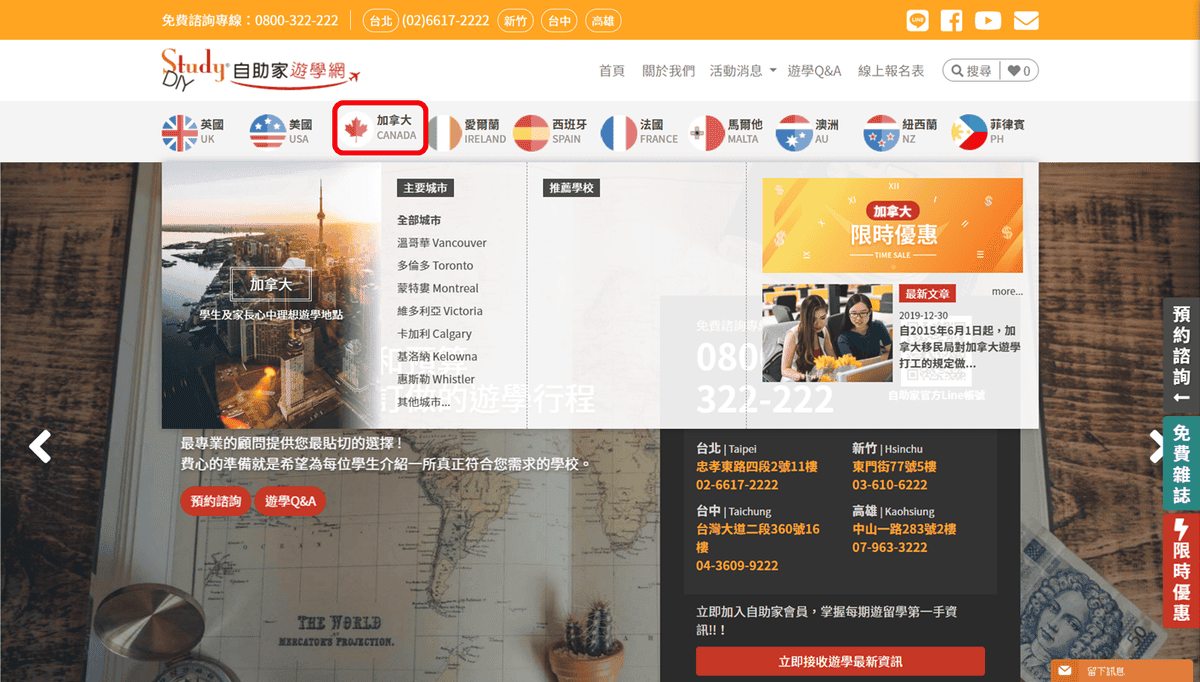
Task: Select the New Zealand flag icon
Action: (x=882, y=132)
